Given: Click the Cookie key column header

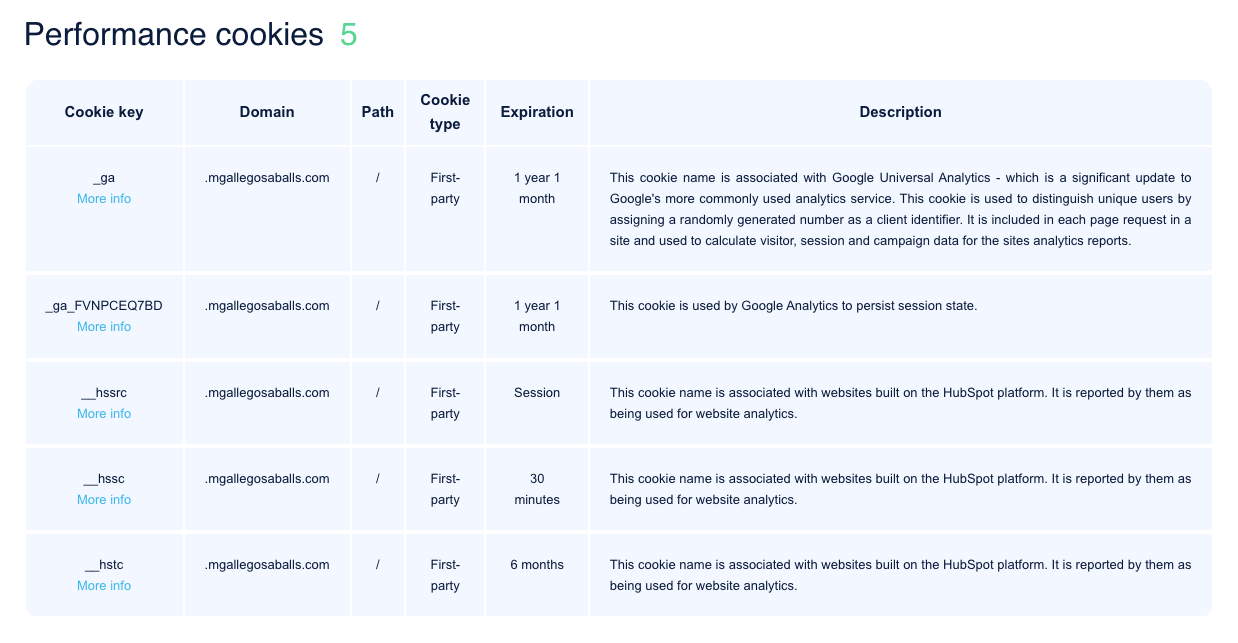Looking at the screenshot, I should 104,112.
